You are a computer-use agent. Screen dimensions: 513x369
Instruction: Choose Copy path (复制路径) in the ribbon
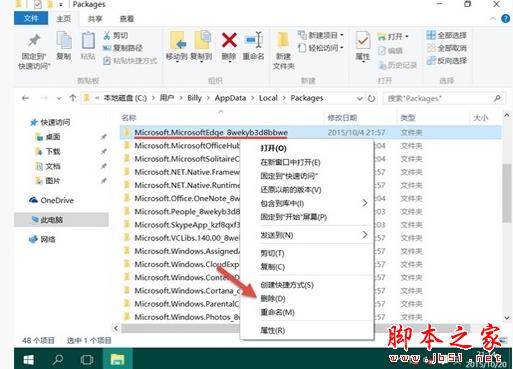tap(123, 48)
